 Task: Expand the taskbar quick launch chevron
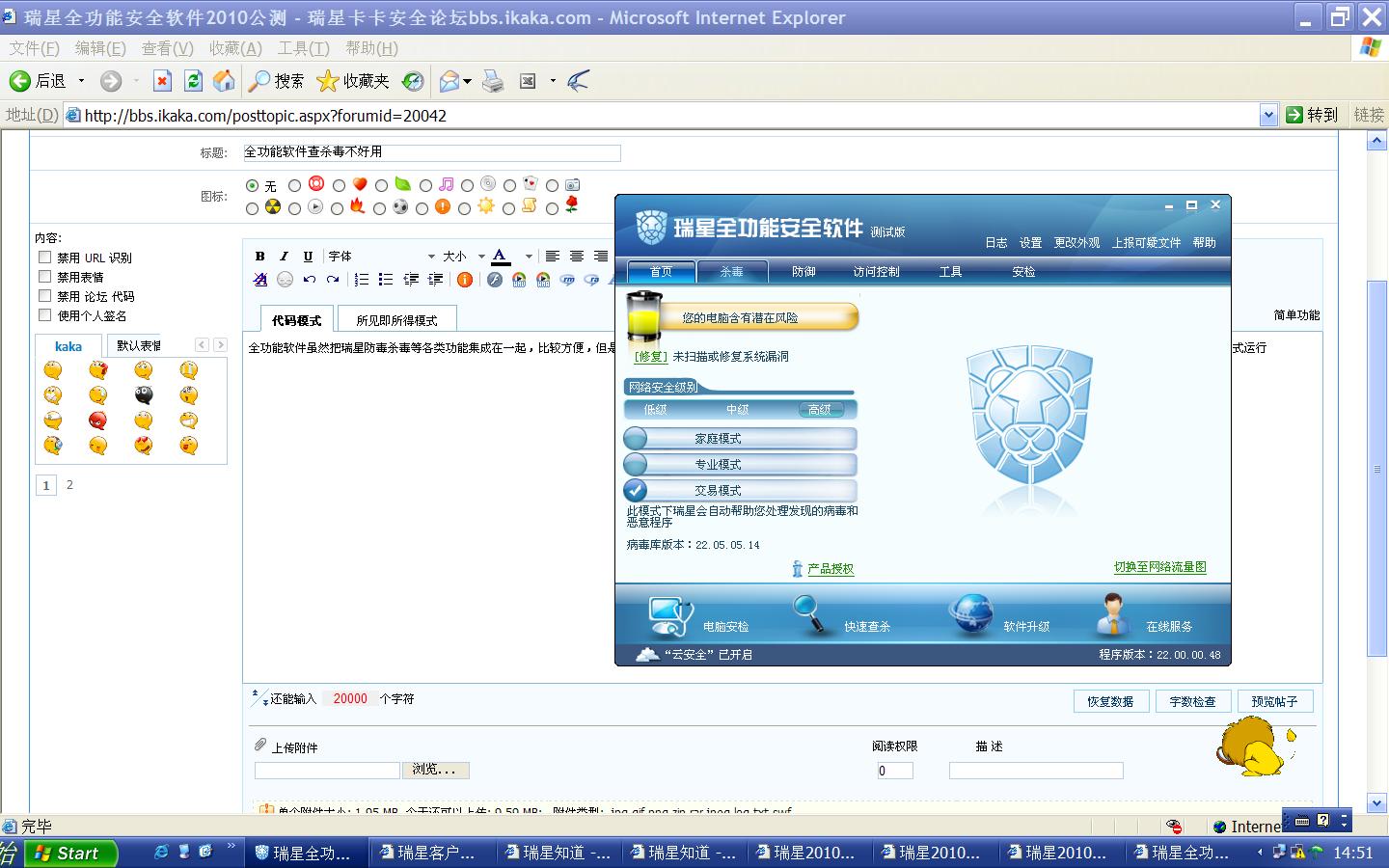231,847
